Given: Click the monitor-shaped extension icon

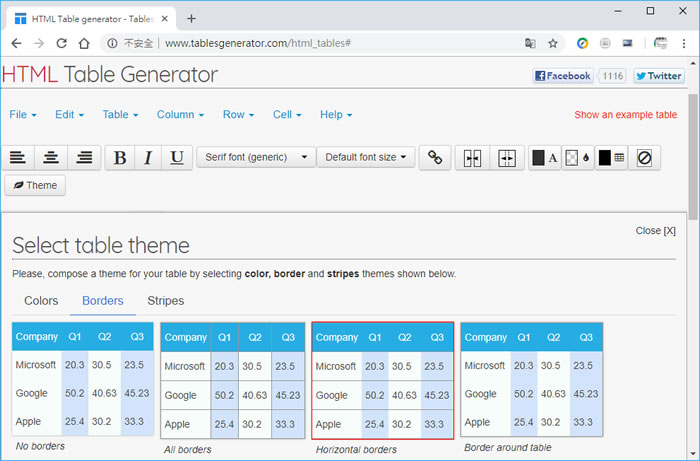Looking at the screenshot, I should click(628, 43).
